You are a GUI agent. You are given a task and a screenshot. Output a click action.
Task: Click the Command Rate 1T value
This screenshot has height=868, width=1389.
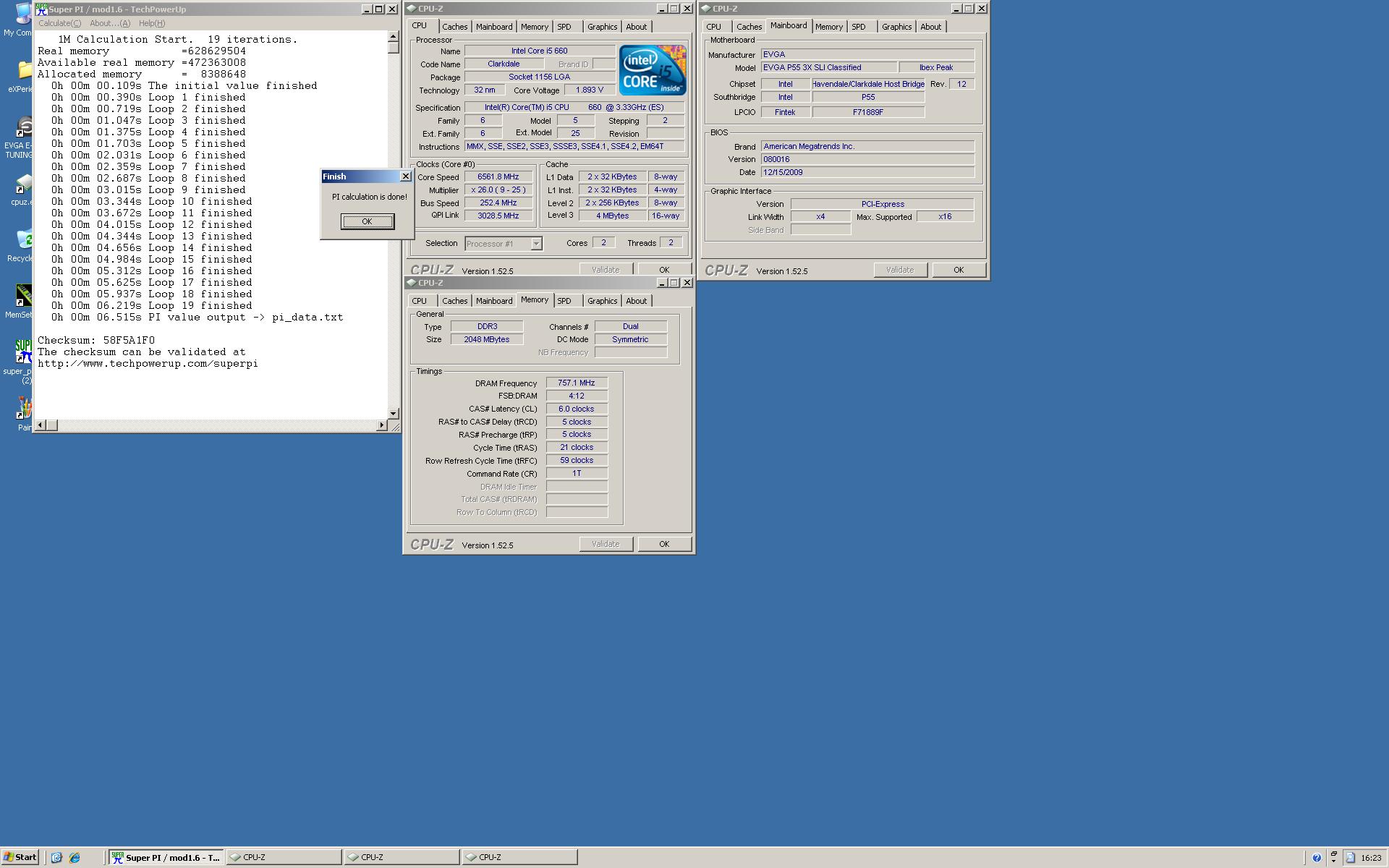pos(577,473)
